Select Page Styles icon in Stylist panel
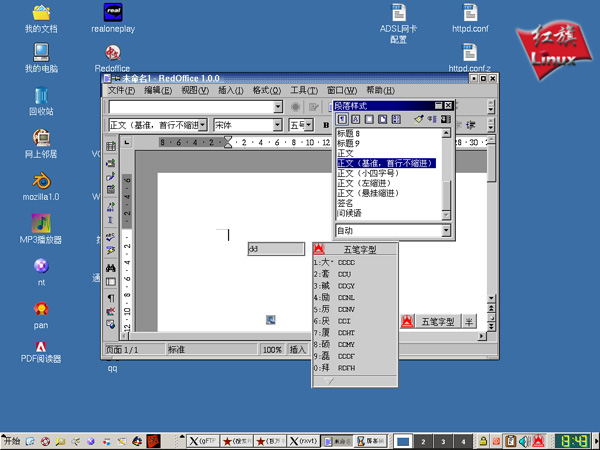This screenshot has width=600, height=450. [x=383, y=119]
